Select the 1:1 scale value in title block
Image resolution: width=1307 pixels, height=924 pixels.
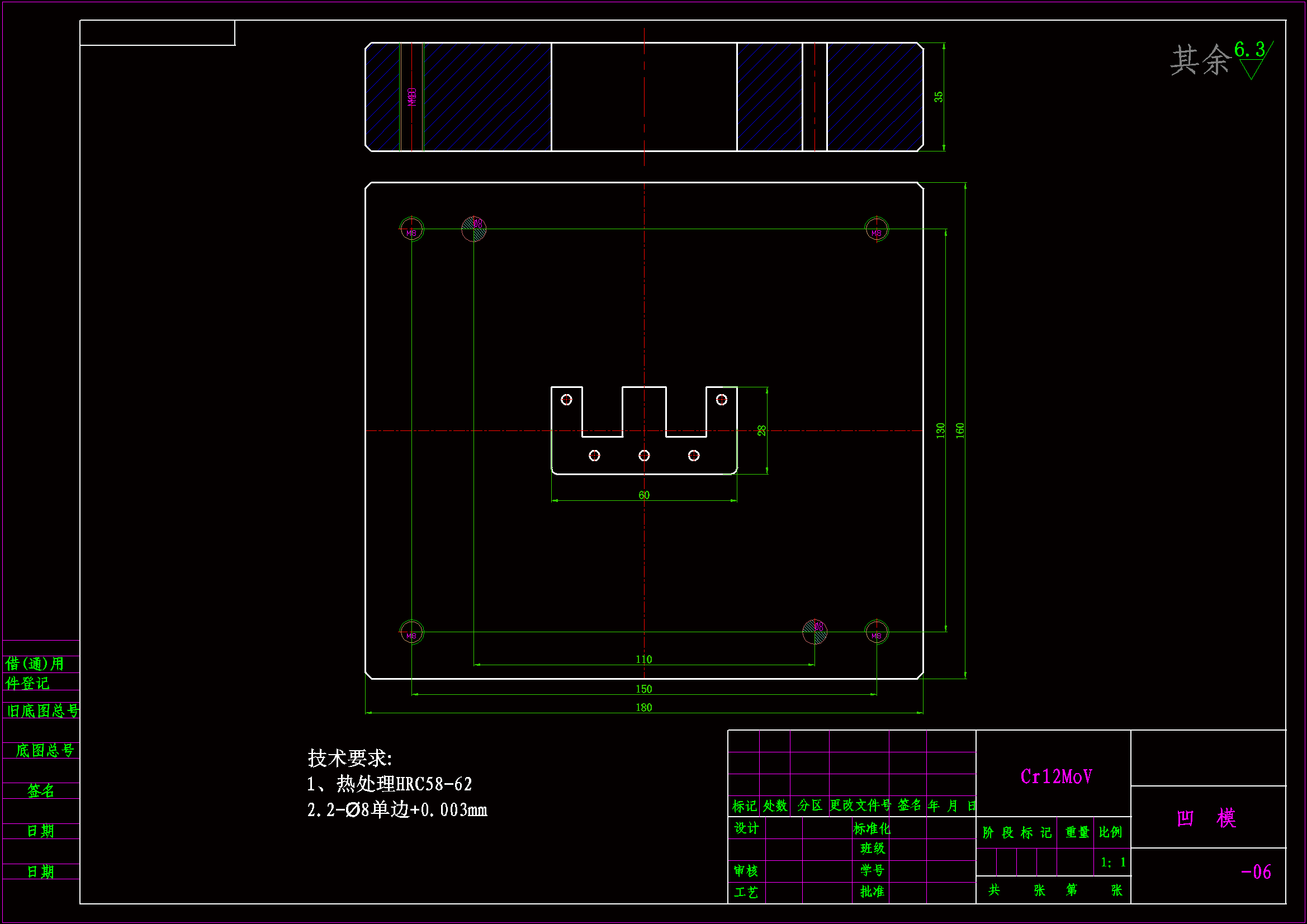click(1112, 863)
